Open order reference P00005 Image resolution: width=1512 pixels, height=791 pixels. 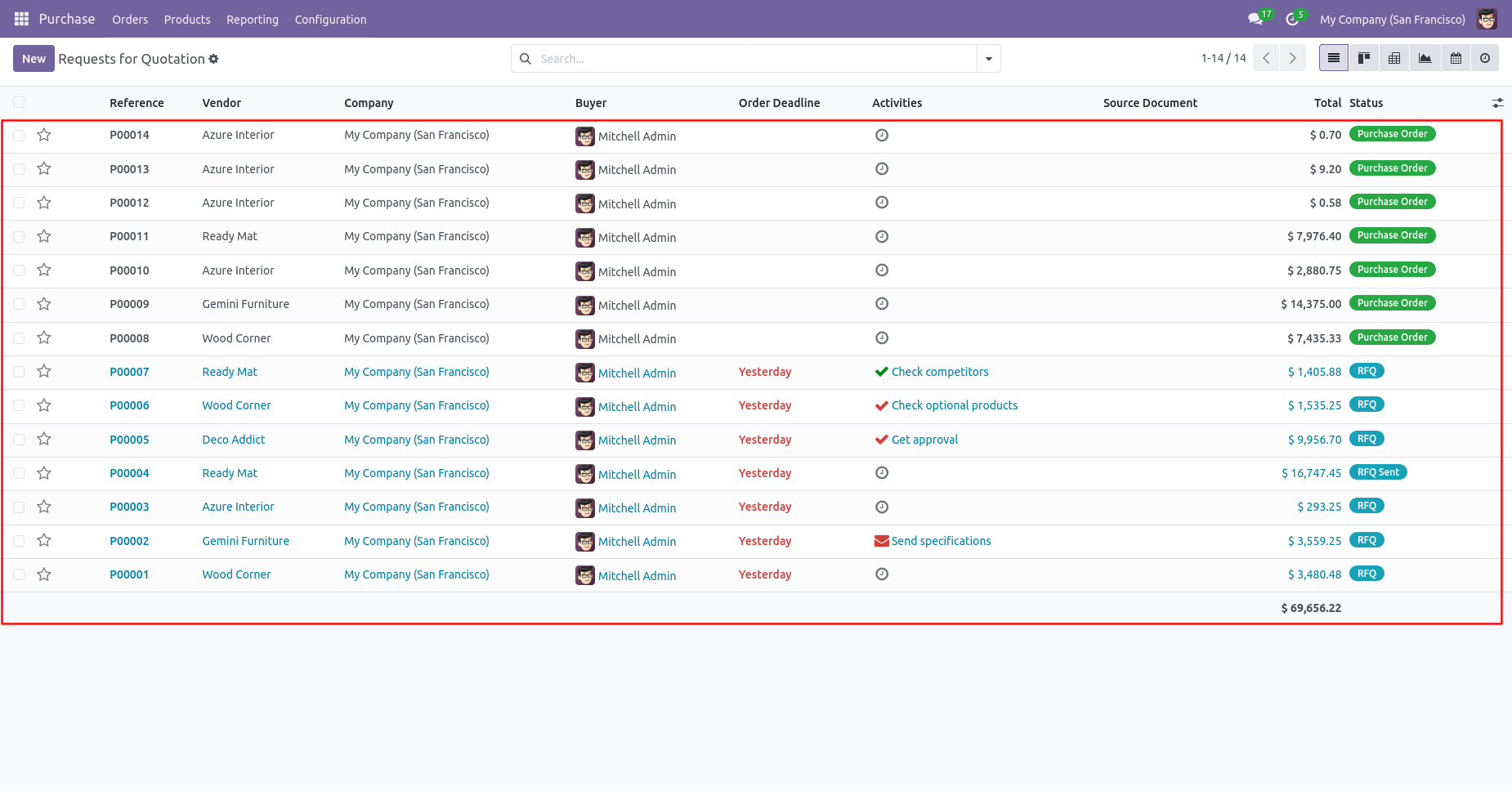point(129,440)
